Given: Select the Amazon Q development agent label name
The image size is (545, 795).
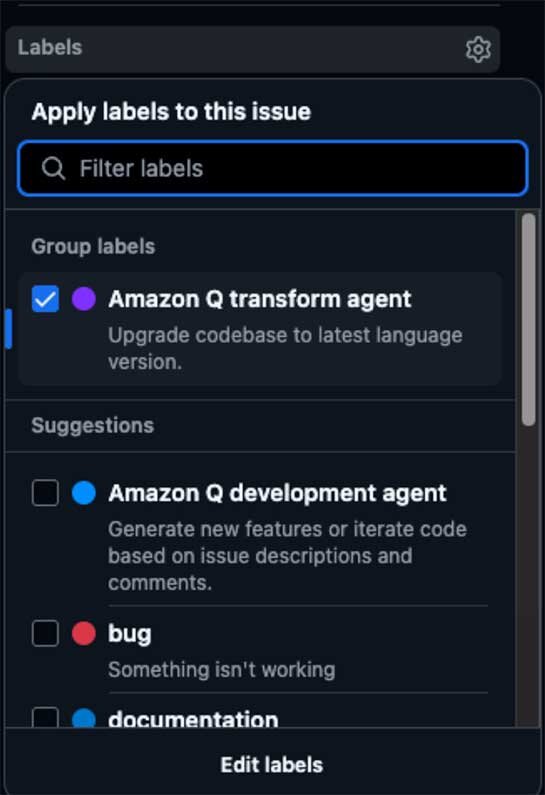Looking at the screenshot, I should pyautogui.click(x=277, y=493).
